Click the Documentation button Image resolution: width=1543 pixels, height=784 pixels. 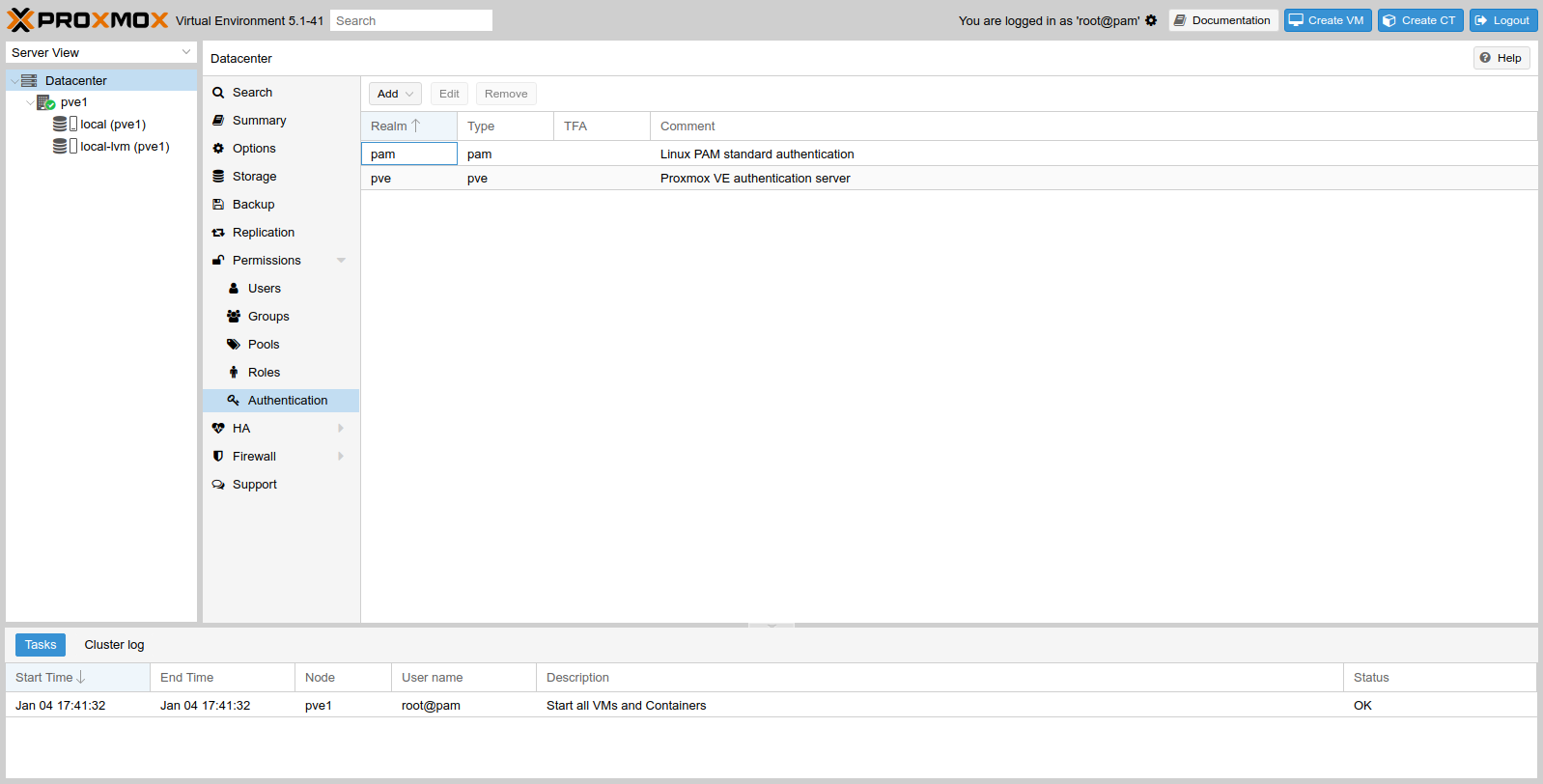(1223, 20)
